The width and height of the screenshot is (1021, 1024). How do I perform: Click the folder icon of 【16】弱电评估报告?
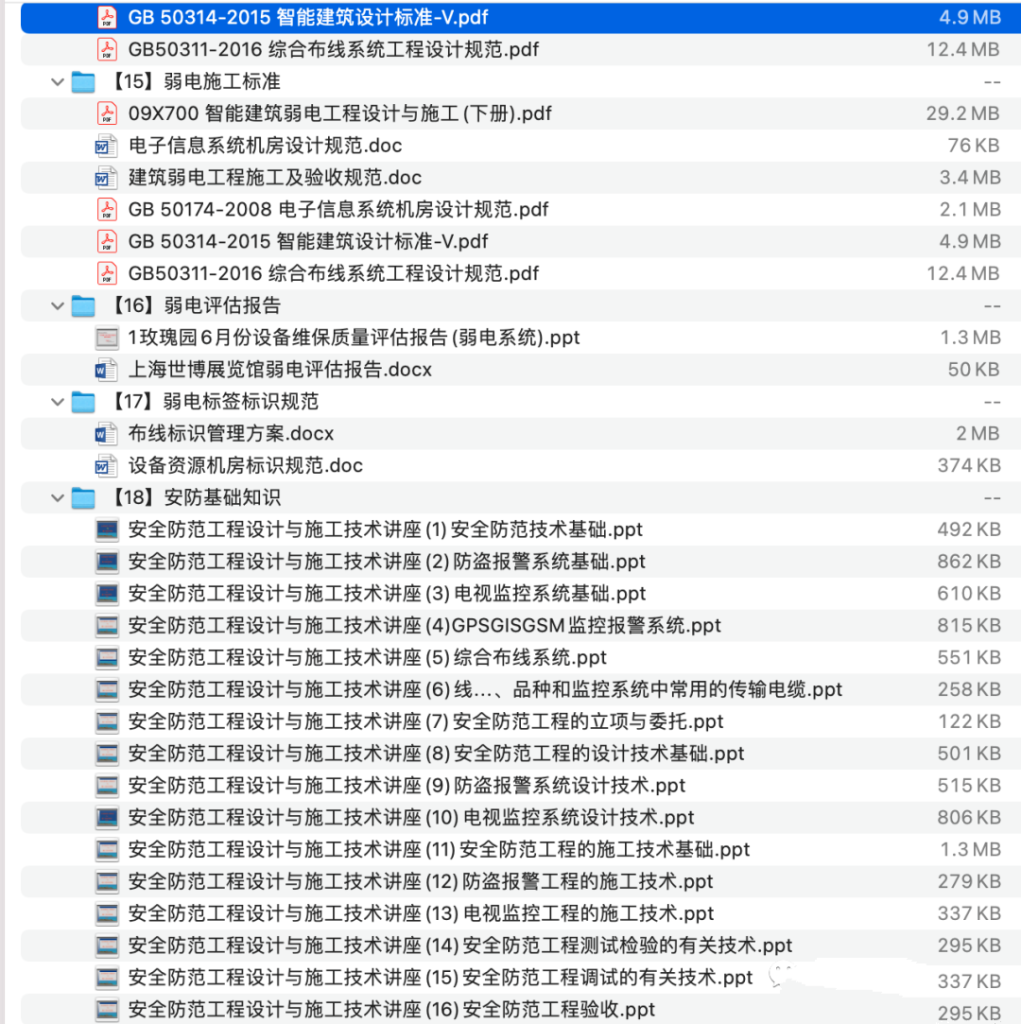point(83,305)
